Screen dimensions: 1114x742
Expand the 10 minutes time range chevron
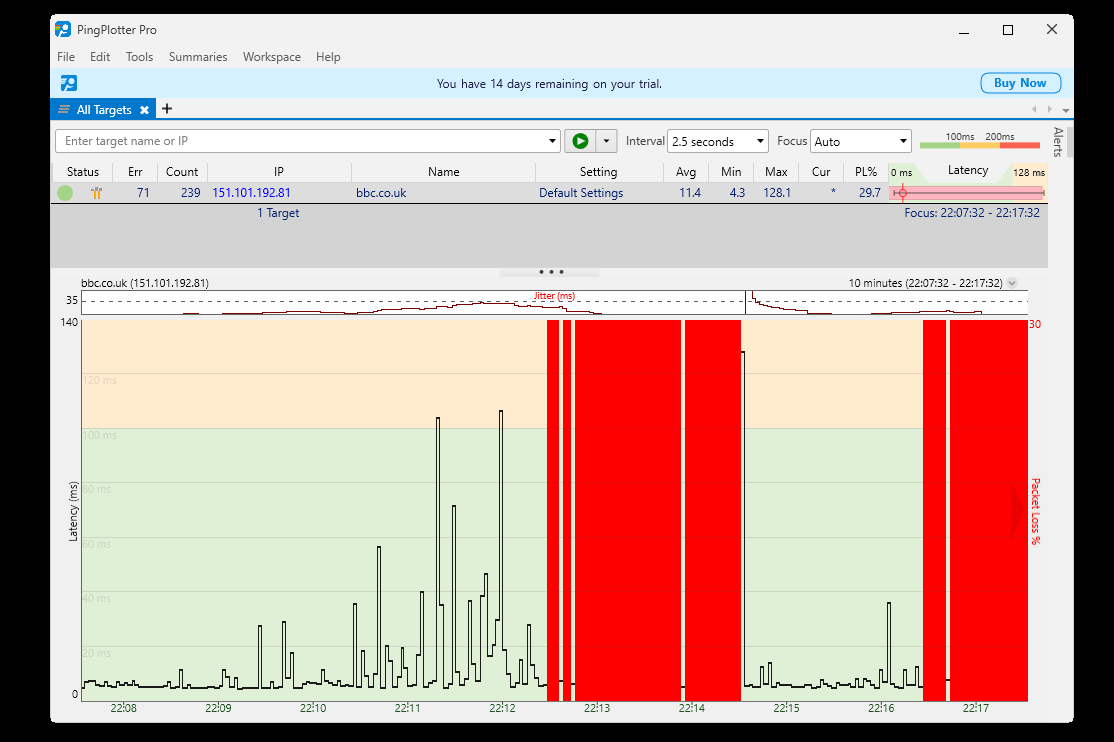coord(1012,283)
